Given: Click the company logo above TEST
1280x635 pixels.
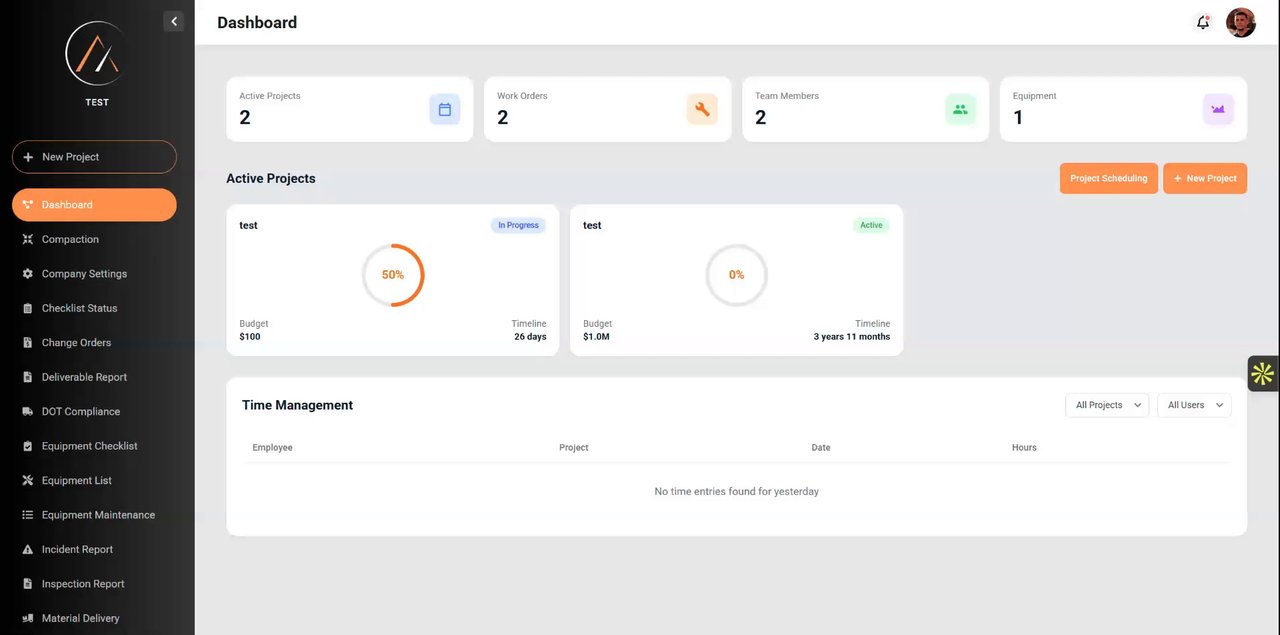Looking at the screenshot, I should pos(97,54).
